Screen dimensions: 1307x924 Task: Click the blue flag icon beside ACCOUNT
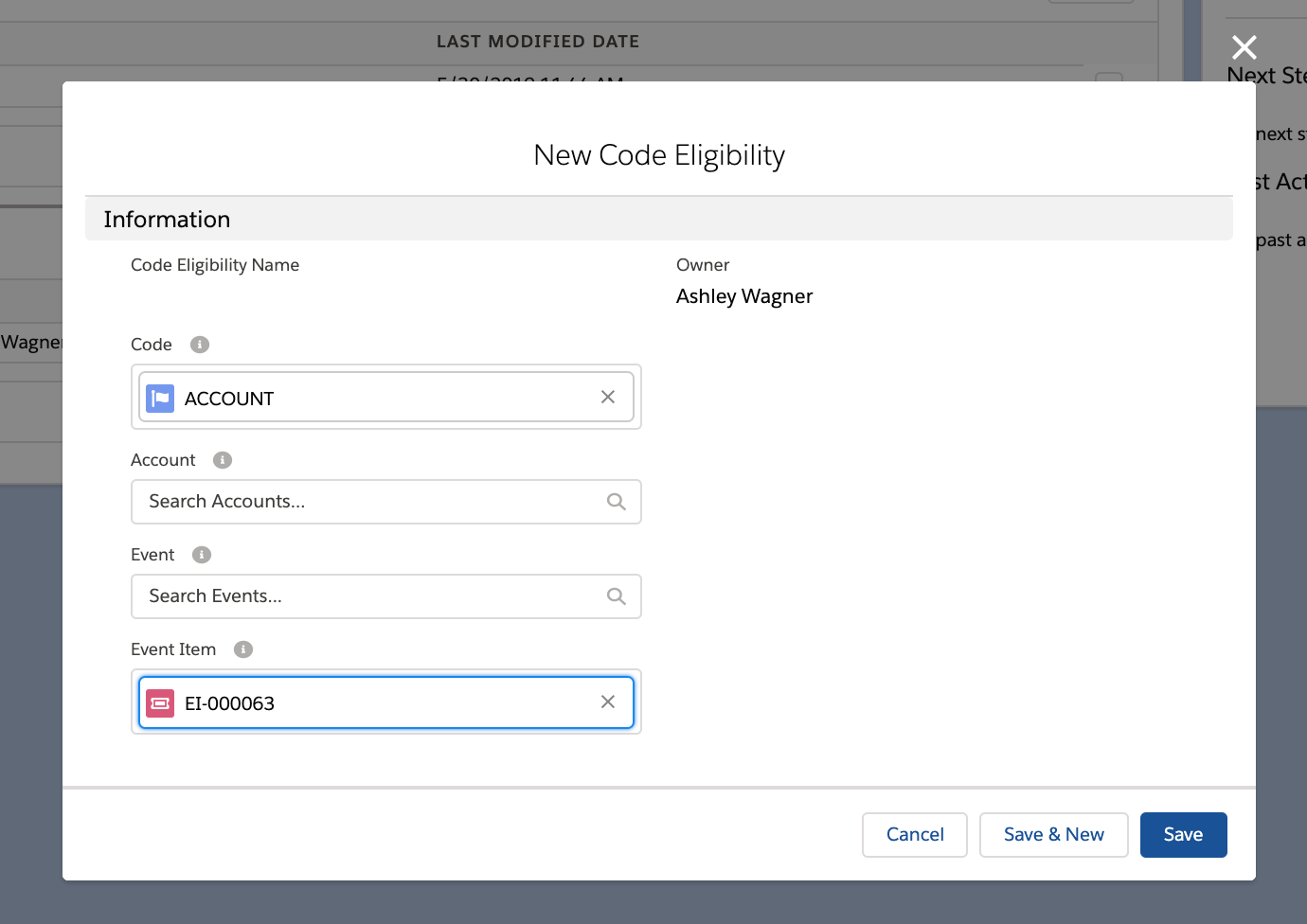pos(160,399)
